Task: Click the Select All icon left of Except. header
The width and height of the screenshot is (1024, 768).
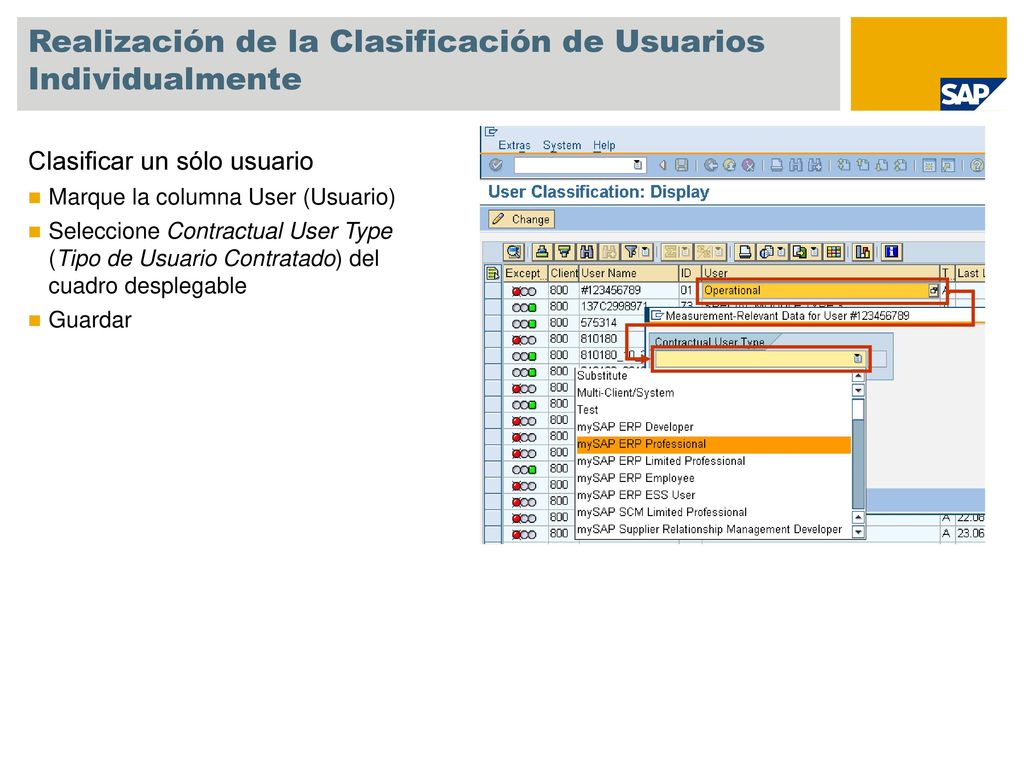Action: click(x=493, y=273)
